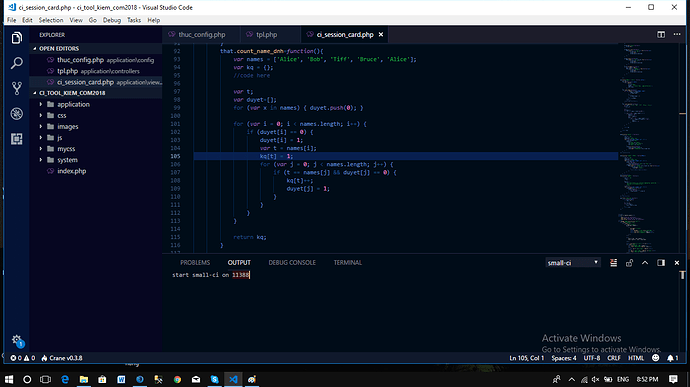Maximize the bottom panel with the chevron
690x387 pixels.
pyautogui.click(x=645, y=263)
